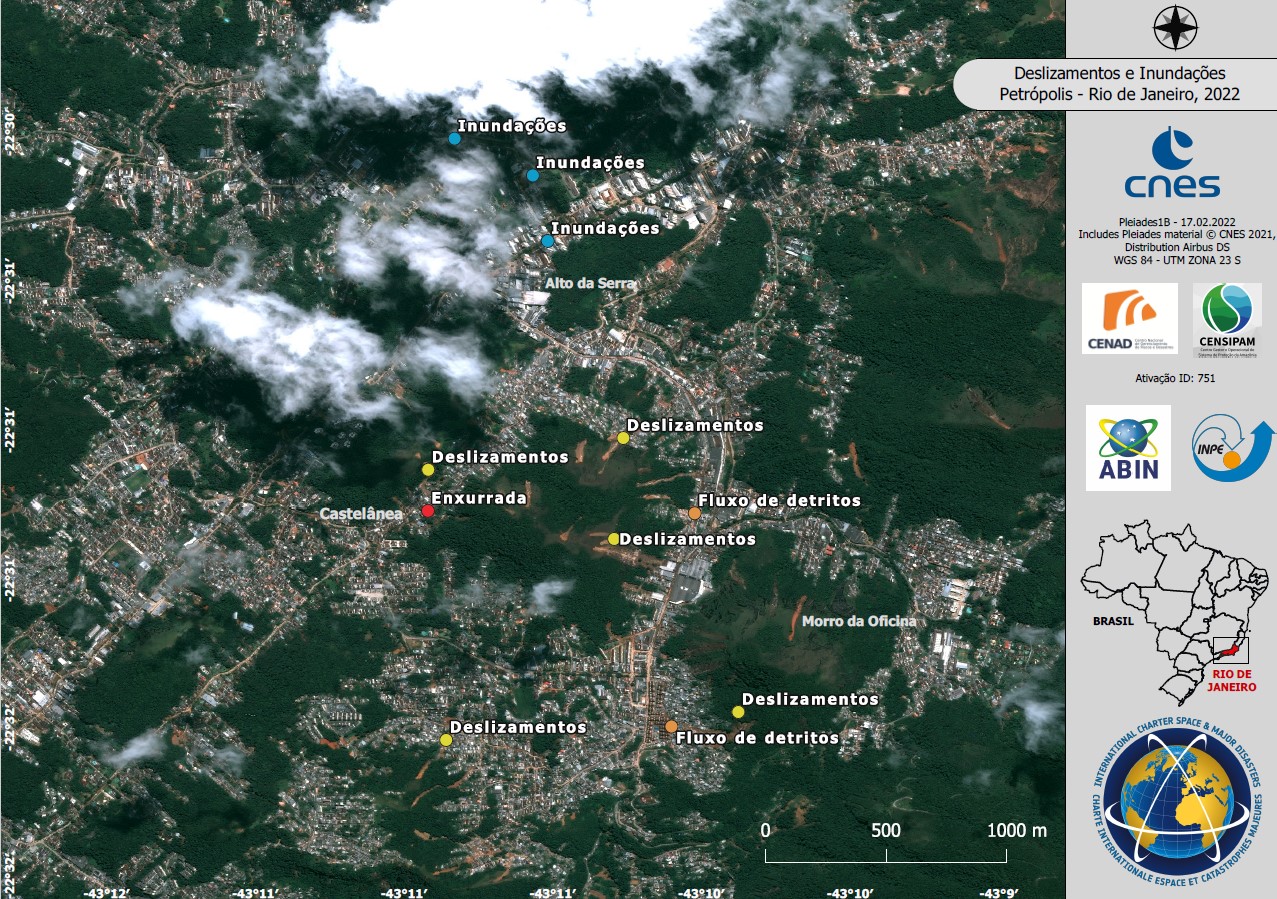Click the Alto da Serra place label
Viewport: 1277px width, 899px height.
590,283
